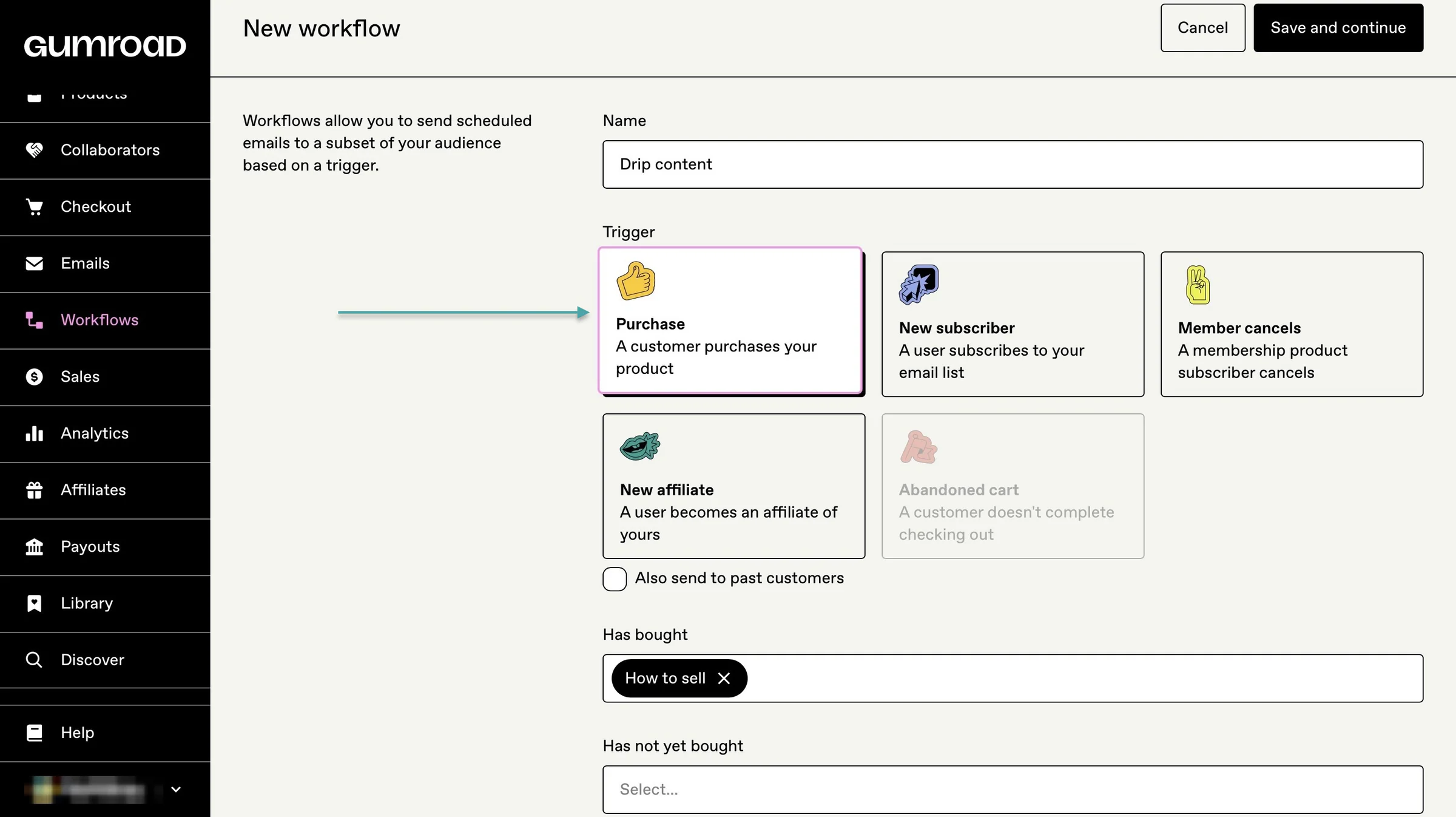Click the Affiliates gift icon
The image size is (1456, 817).
(x=35, y=490)
